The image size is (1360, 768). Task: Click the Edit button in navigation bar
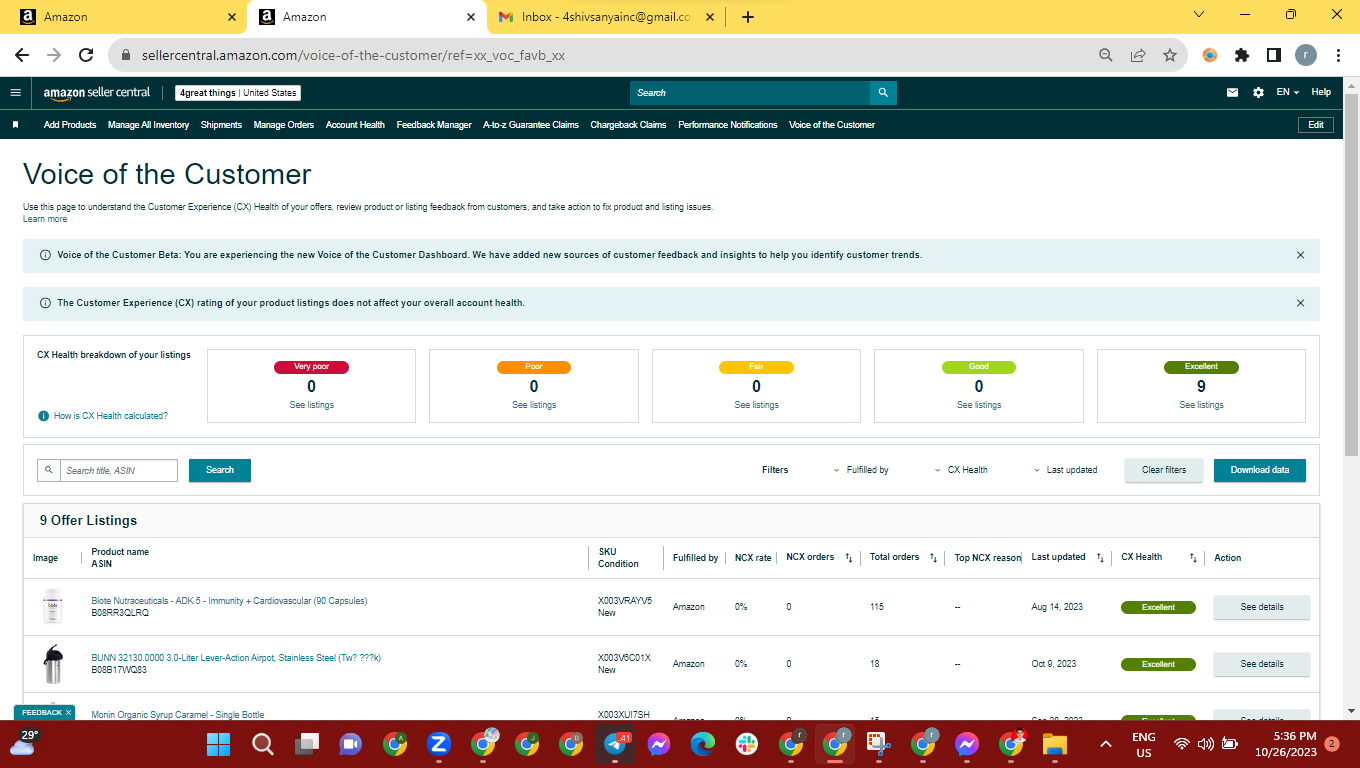coord(1316,125)
